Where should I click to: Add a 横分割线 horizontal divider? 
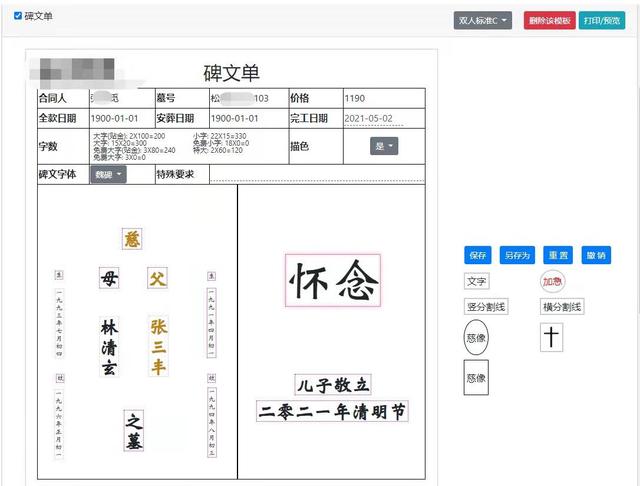(562, 306)
